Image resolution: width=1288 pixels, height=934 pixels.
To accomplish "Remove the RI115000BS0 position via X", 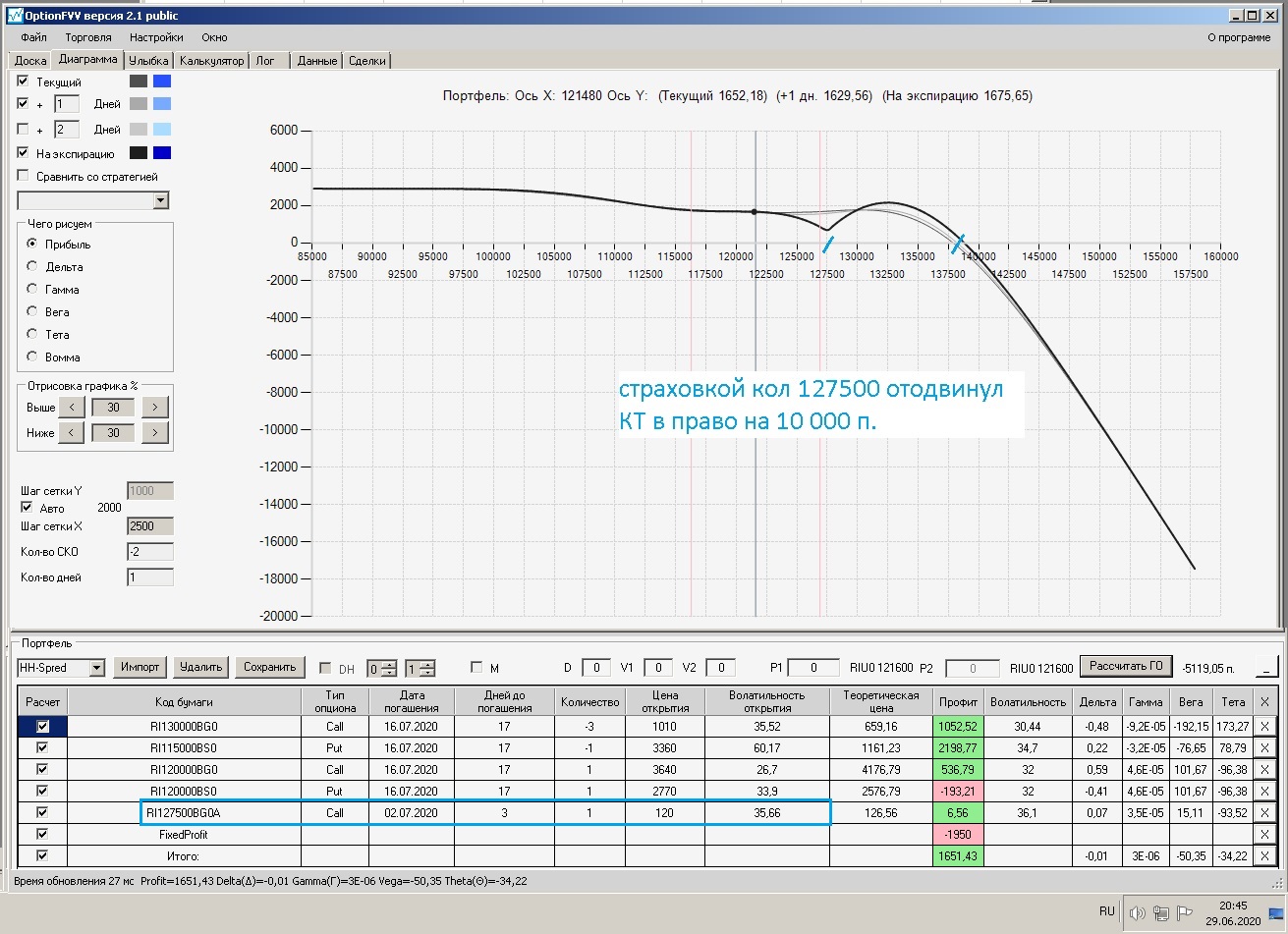I will coord(1264,748).
